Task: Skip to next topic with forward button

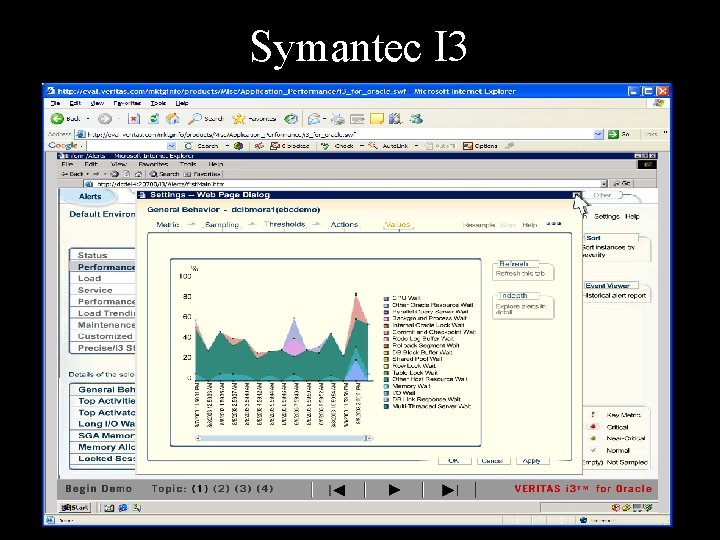Action: click(x=449, y=490)
